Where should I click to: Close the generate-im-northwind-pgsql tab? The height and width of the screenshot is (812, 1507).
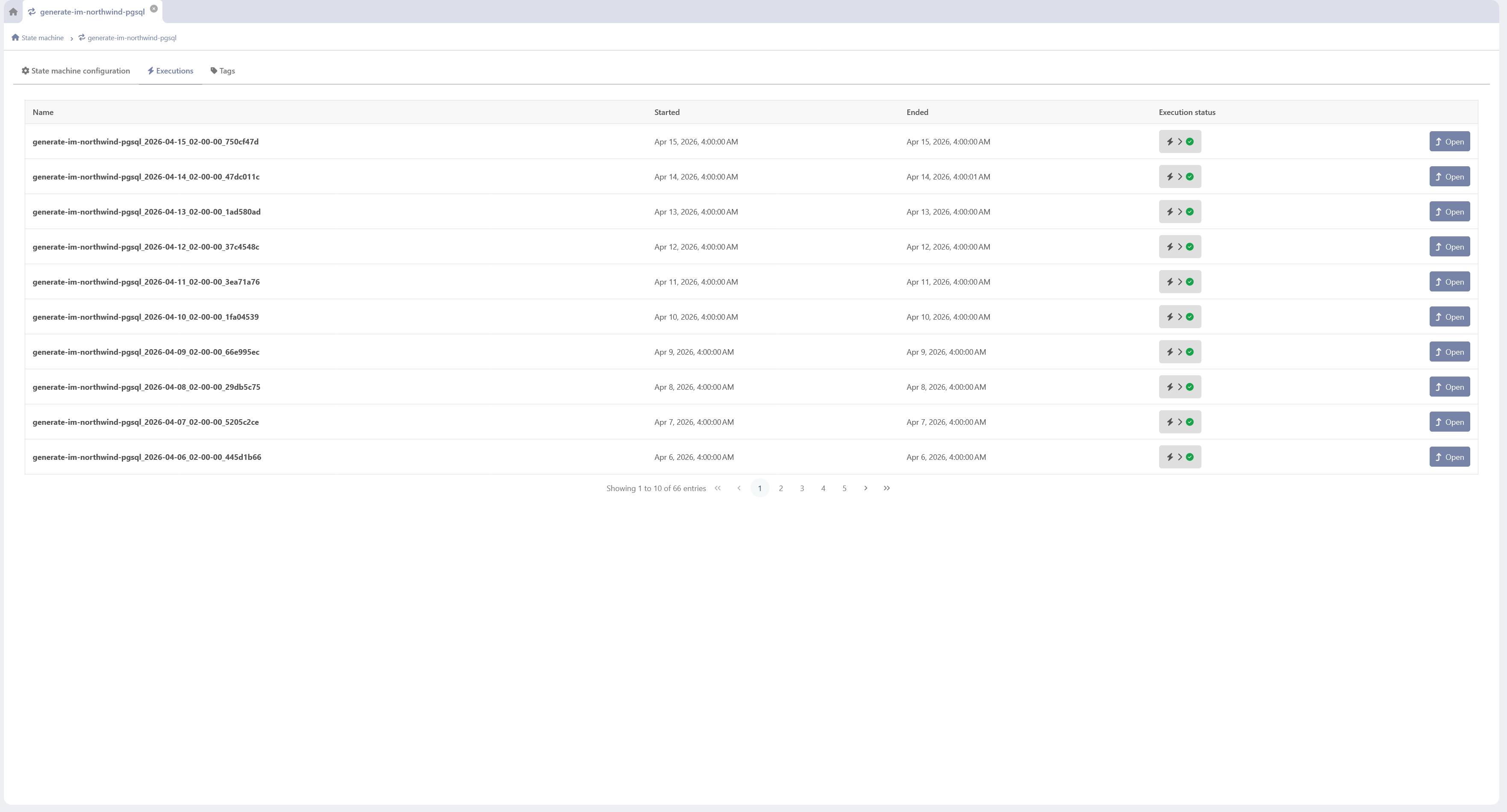coord(154,9)
